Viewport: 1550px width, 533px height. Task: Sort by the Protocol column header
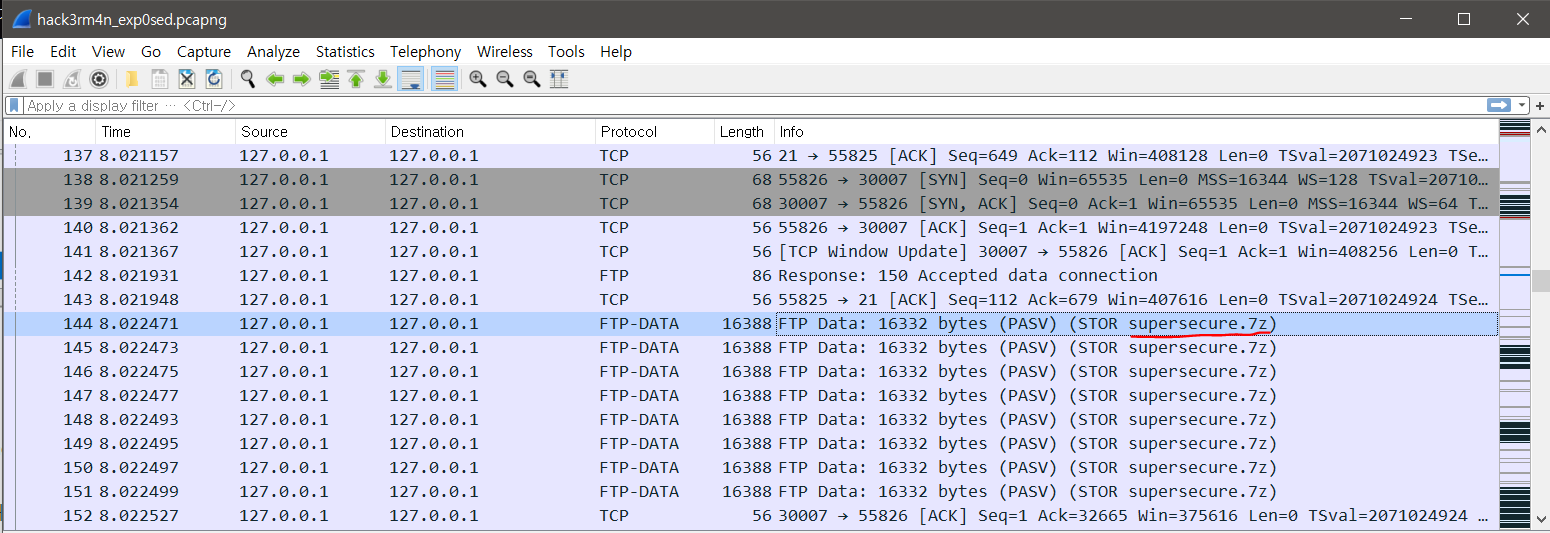pos(654,132)
